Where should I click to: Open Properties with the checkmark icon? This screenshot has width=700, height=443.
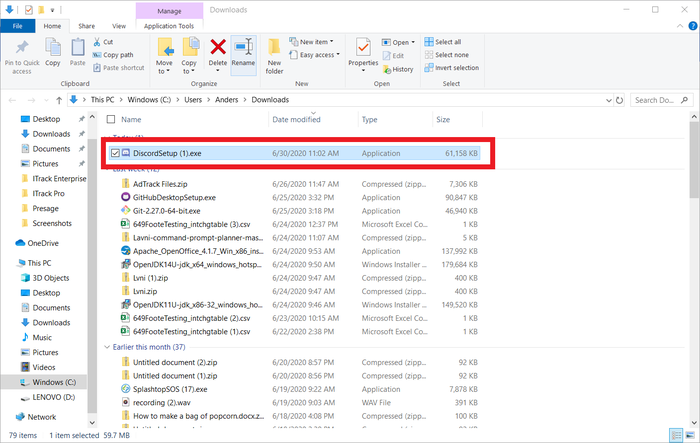(x=363, y=52)
